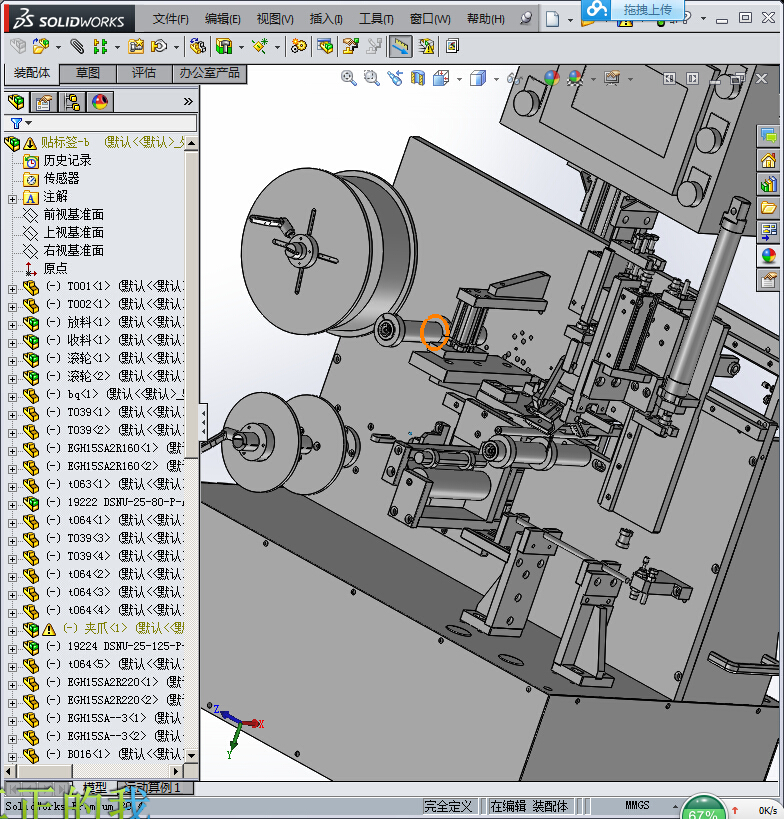Open the ConfigurationManager panel icon
Viewport: 784px width, 819px height.
pos(72,102)
